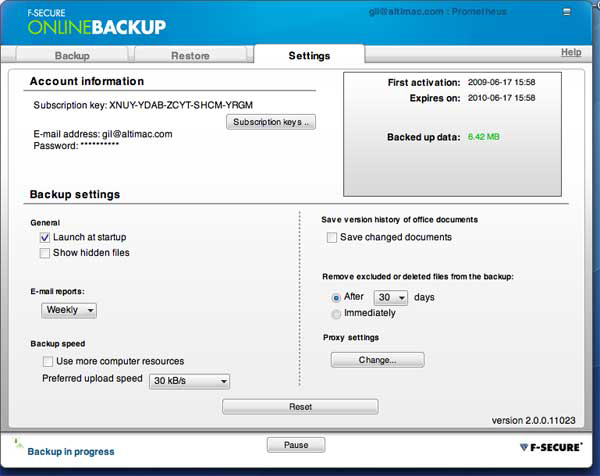Viewport: 600px width, 476px height.
Task: Select the Immediately radio button
Action: click(336, 314)
